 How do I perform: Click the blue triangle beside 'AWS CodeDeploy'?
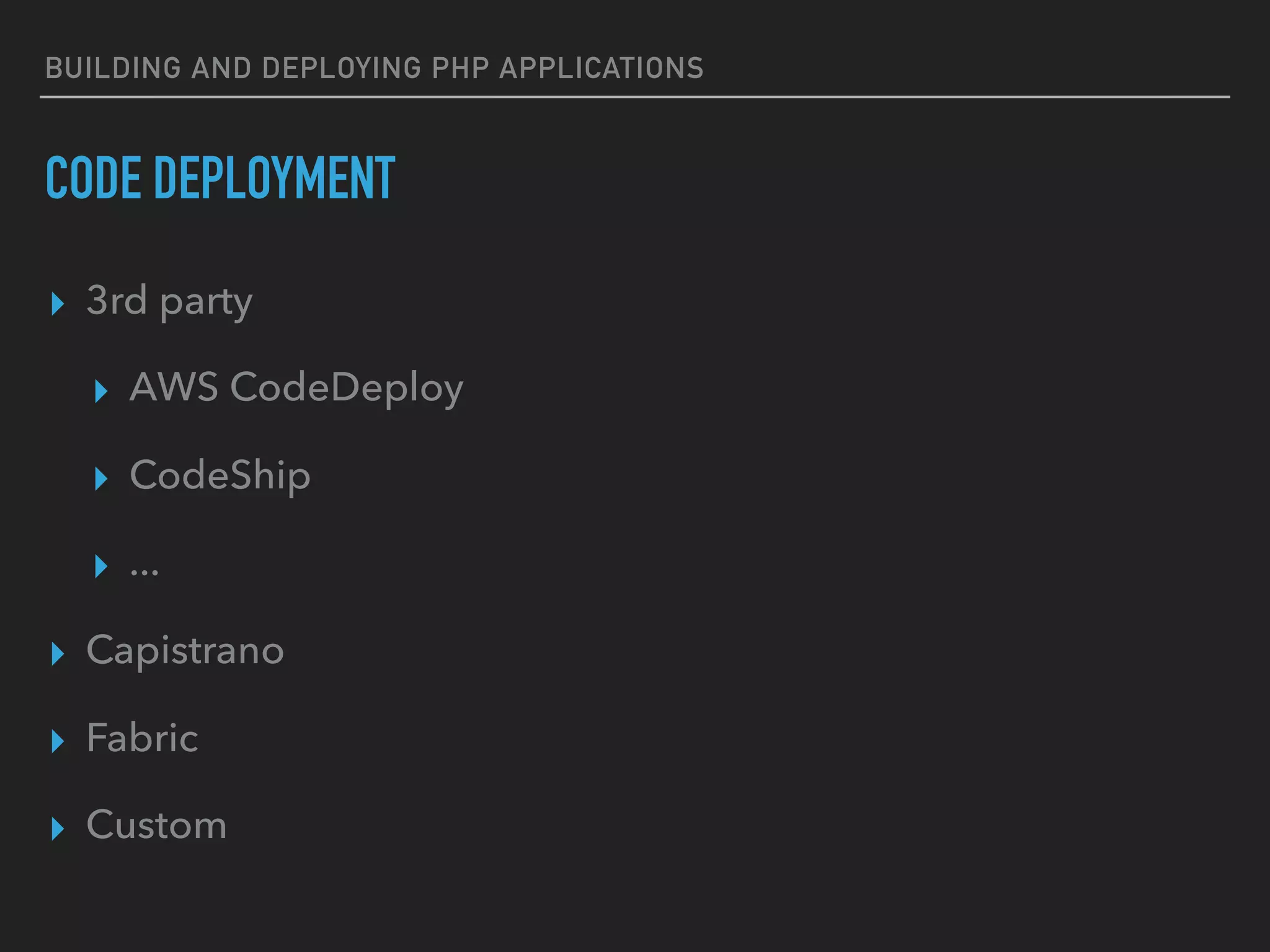click(x=101, y=392)
